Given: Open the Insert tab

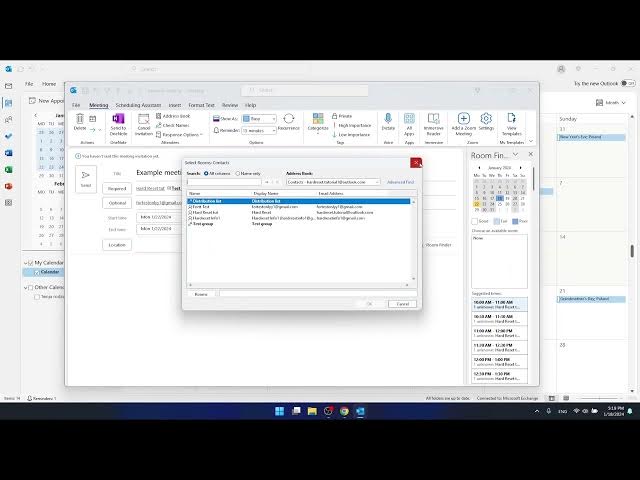Looking at the screenshot, I should 175,105.
